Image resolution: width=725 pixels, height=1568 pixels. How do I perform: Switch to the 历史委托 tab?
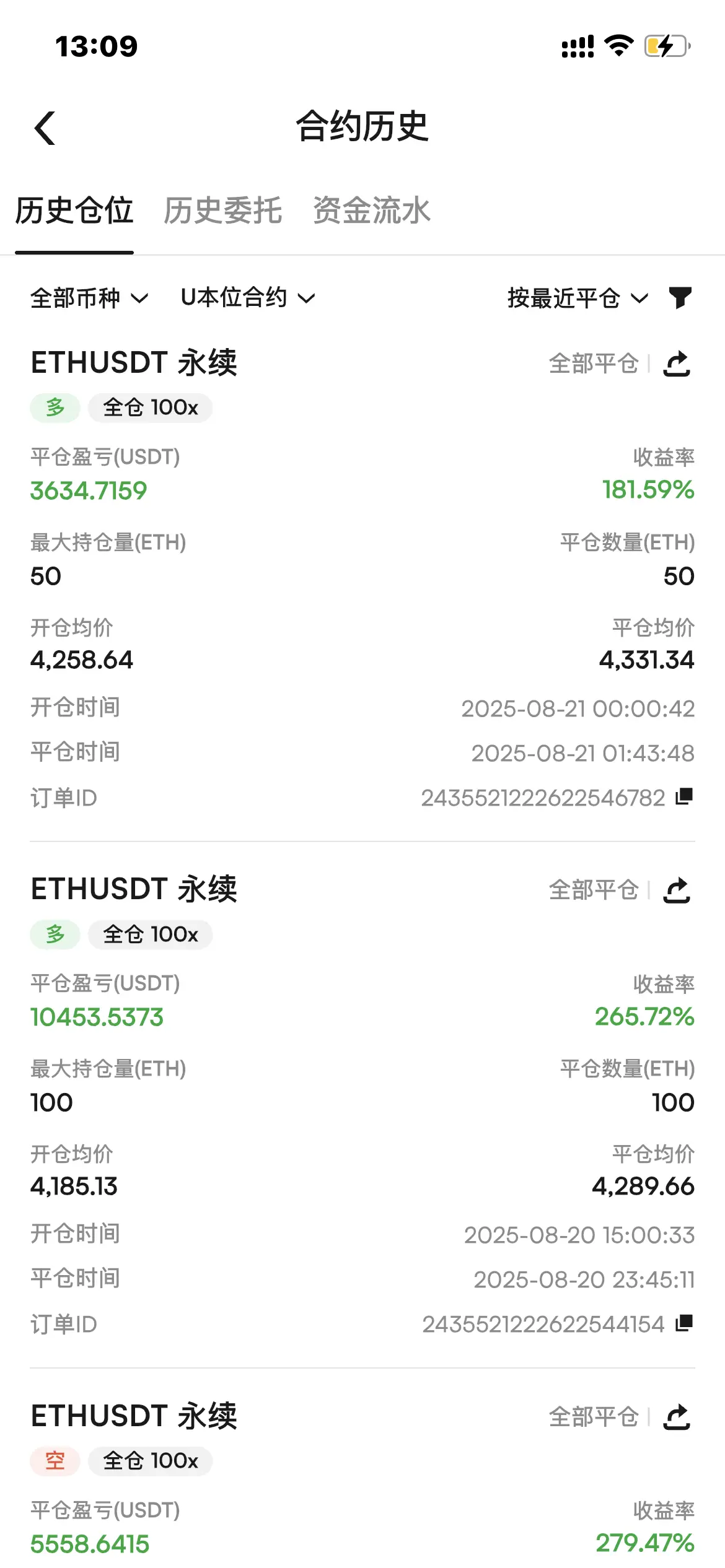(223, 210)
